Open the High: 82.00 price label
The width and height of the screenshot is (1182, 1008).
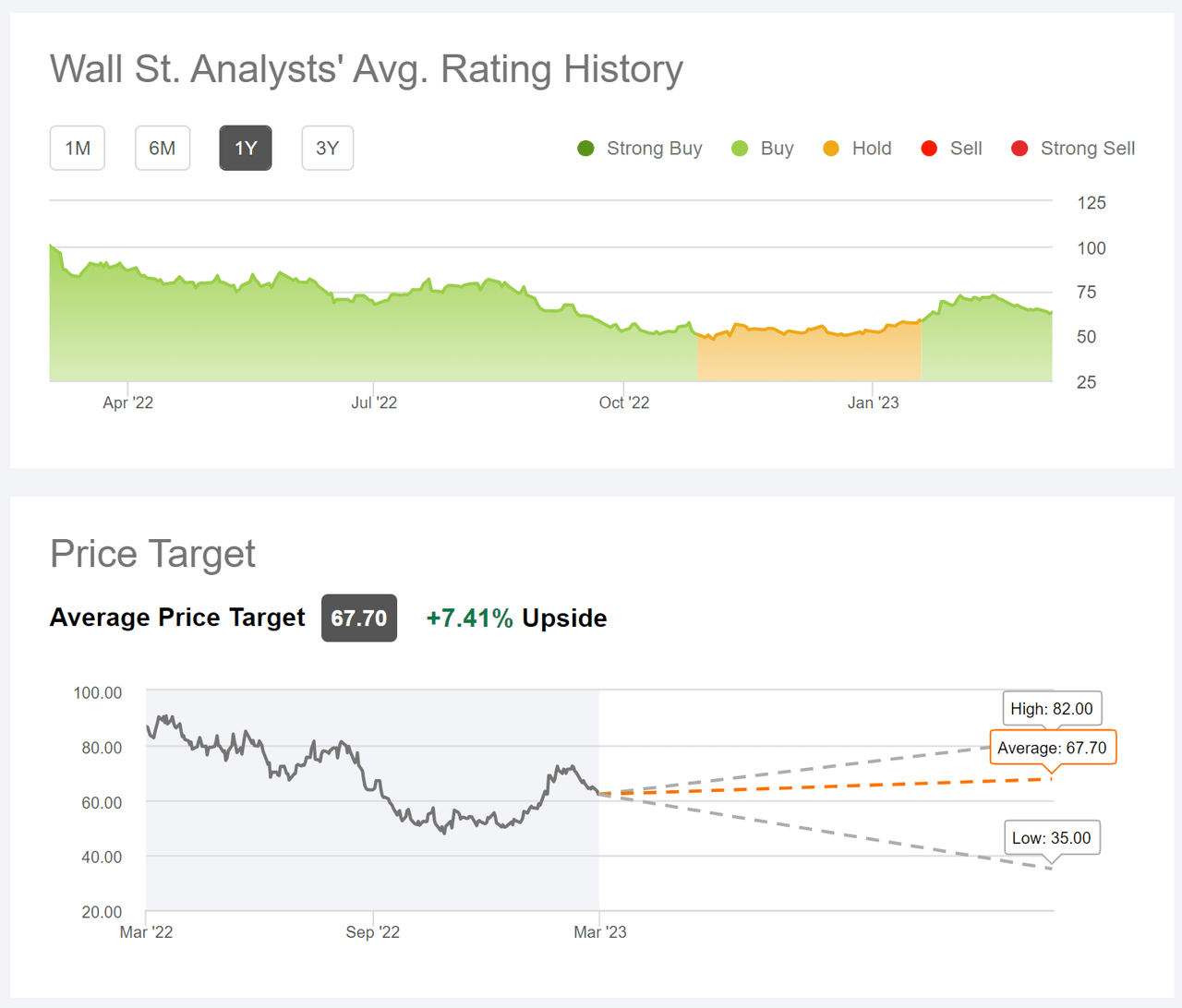point(1052,708)
